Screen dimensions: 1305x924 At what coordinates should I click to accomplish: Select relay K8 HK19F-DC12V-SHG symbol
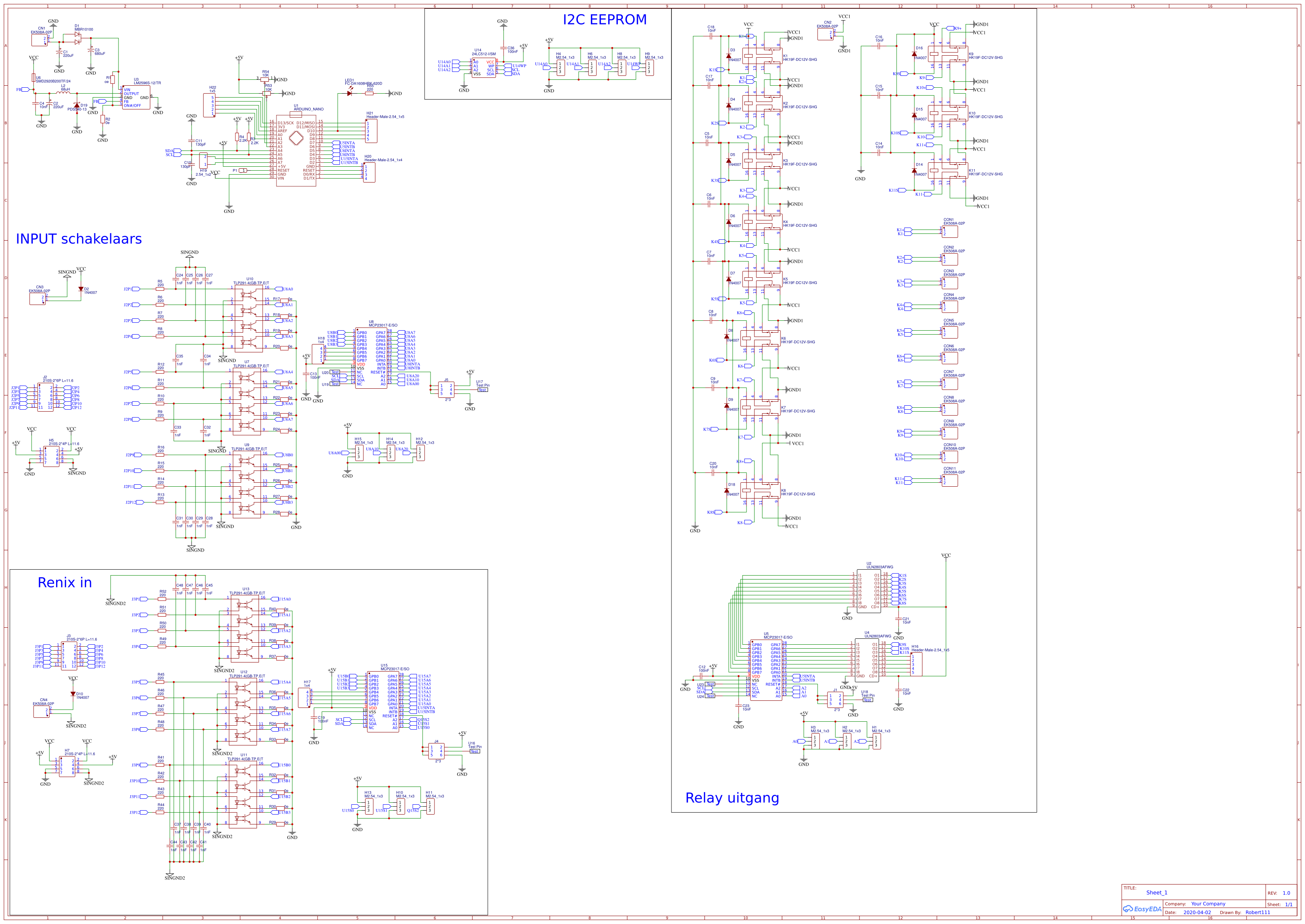point(761,491)
